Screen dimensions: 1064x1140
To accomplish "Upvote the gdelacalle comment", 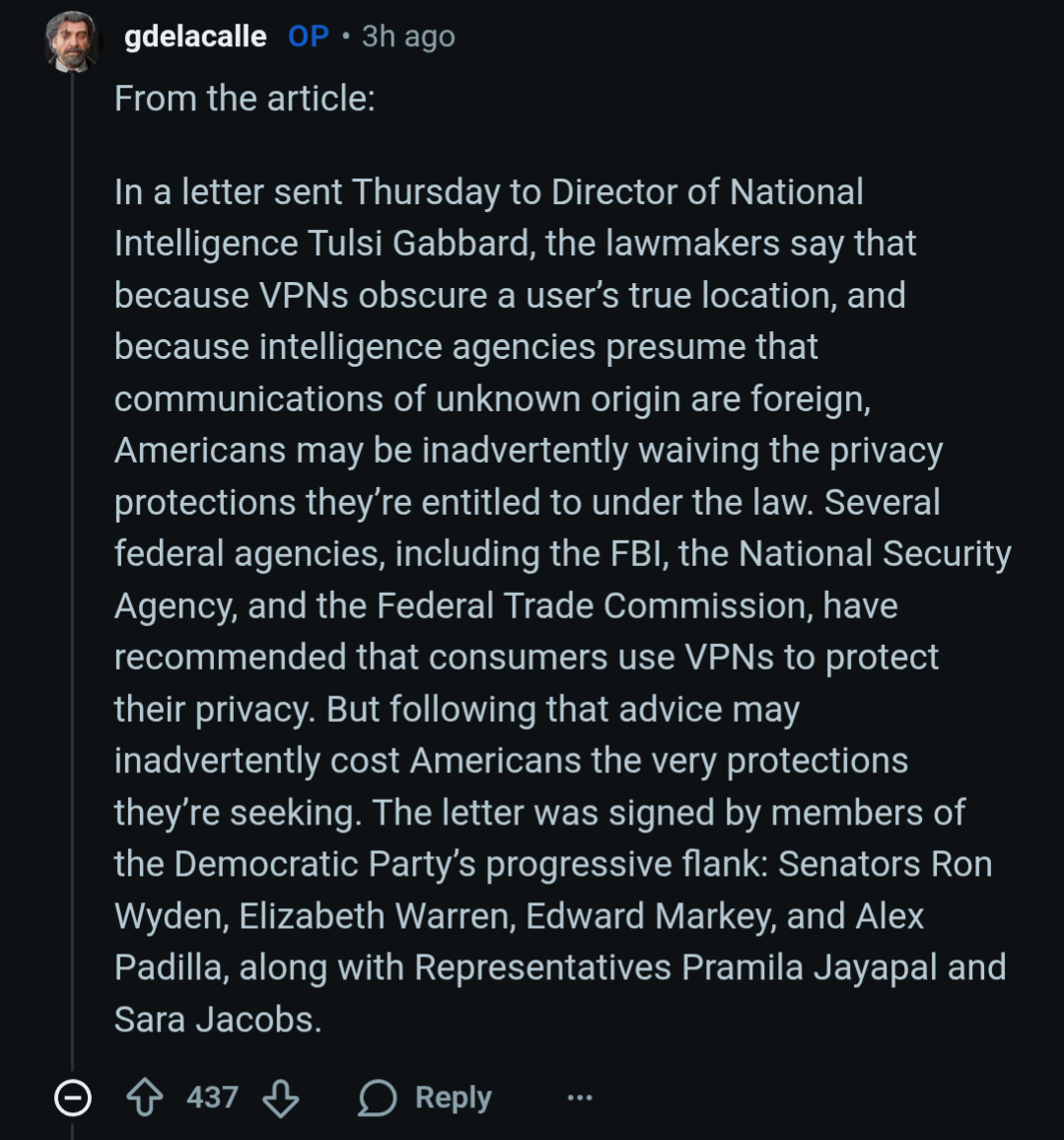I will 146,1098.
